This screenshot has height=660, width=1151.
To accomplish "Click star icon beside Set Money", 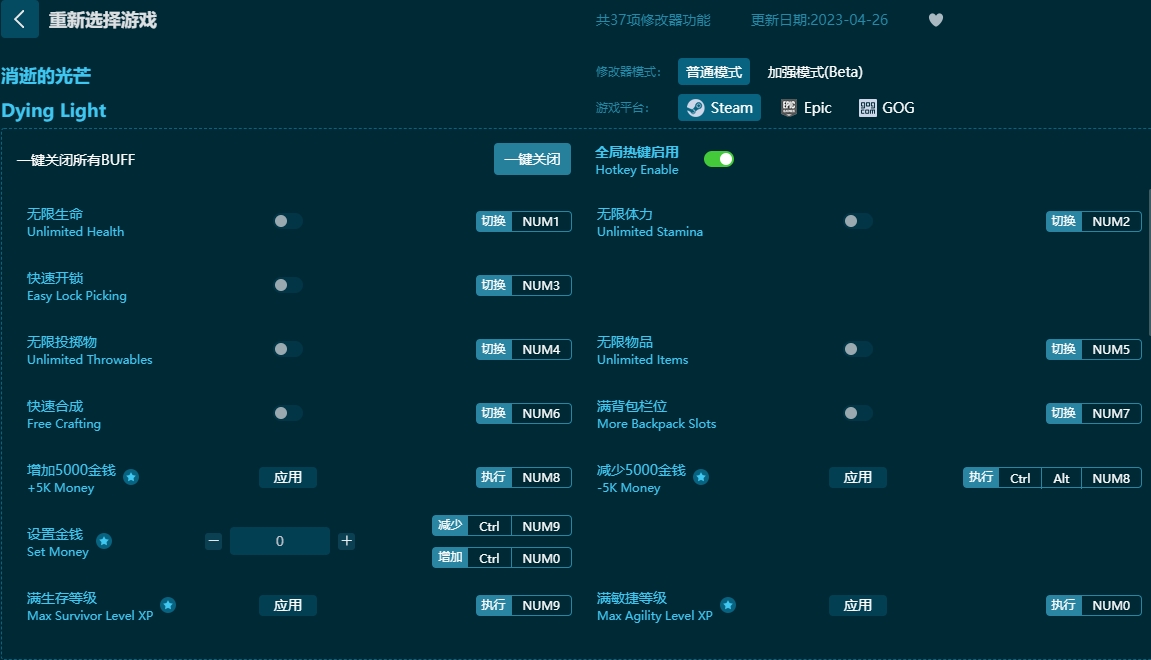I will [104, 542].
